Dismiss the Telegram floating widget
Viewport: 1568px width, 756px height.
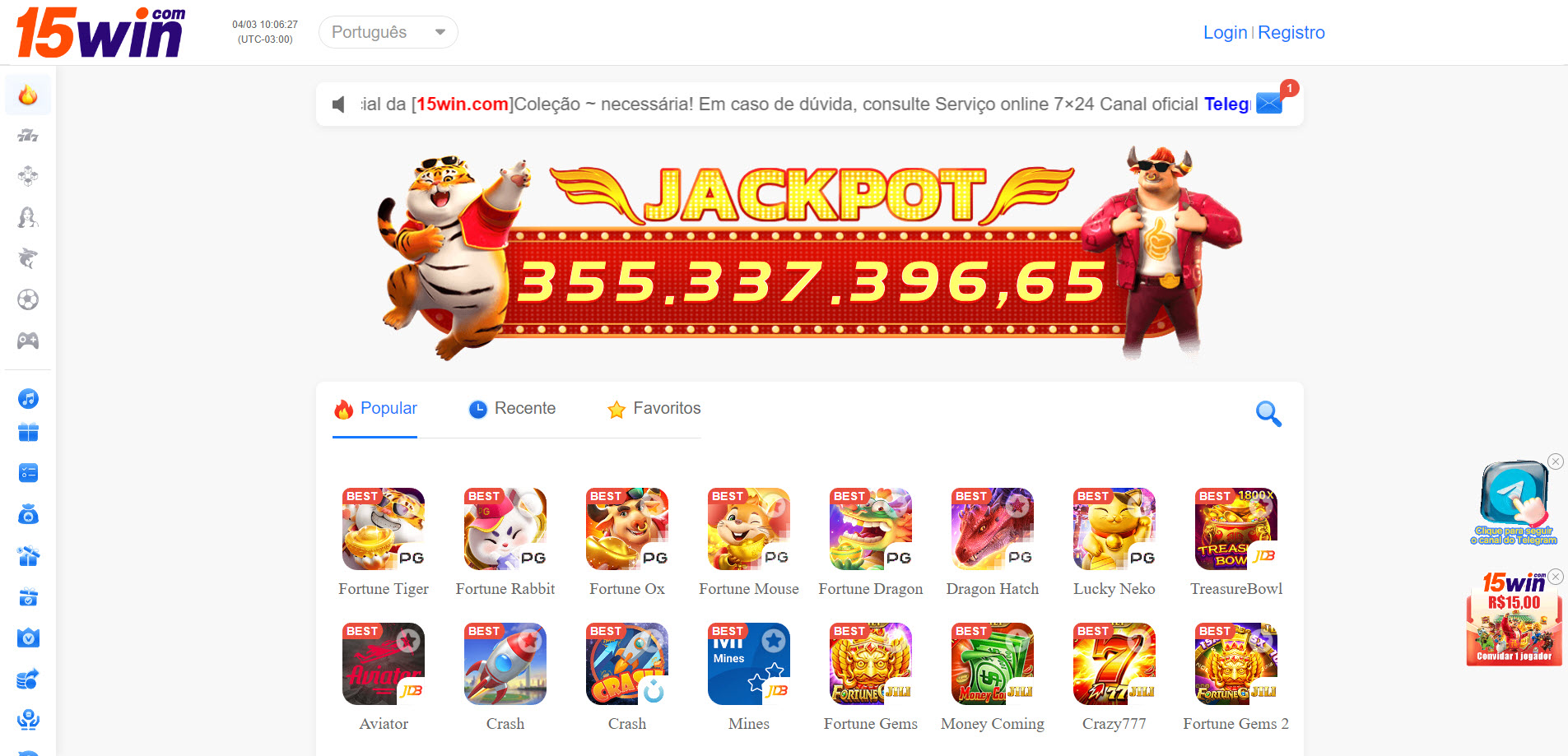1556,461
